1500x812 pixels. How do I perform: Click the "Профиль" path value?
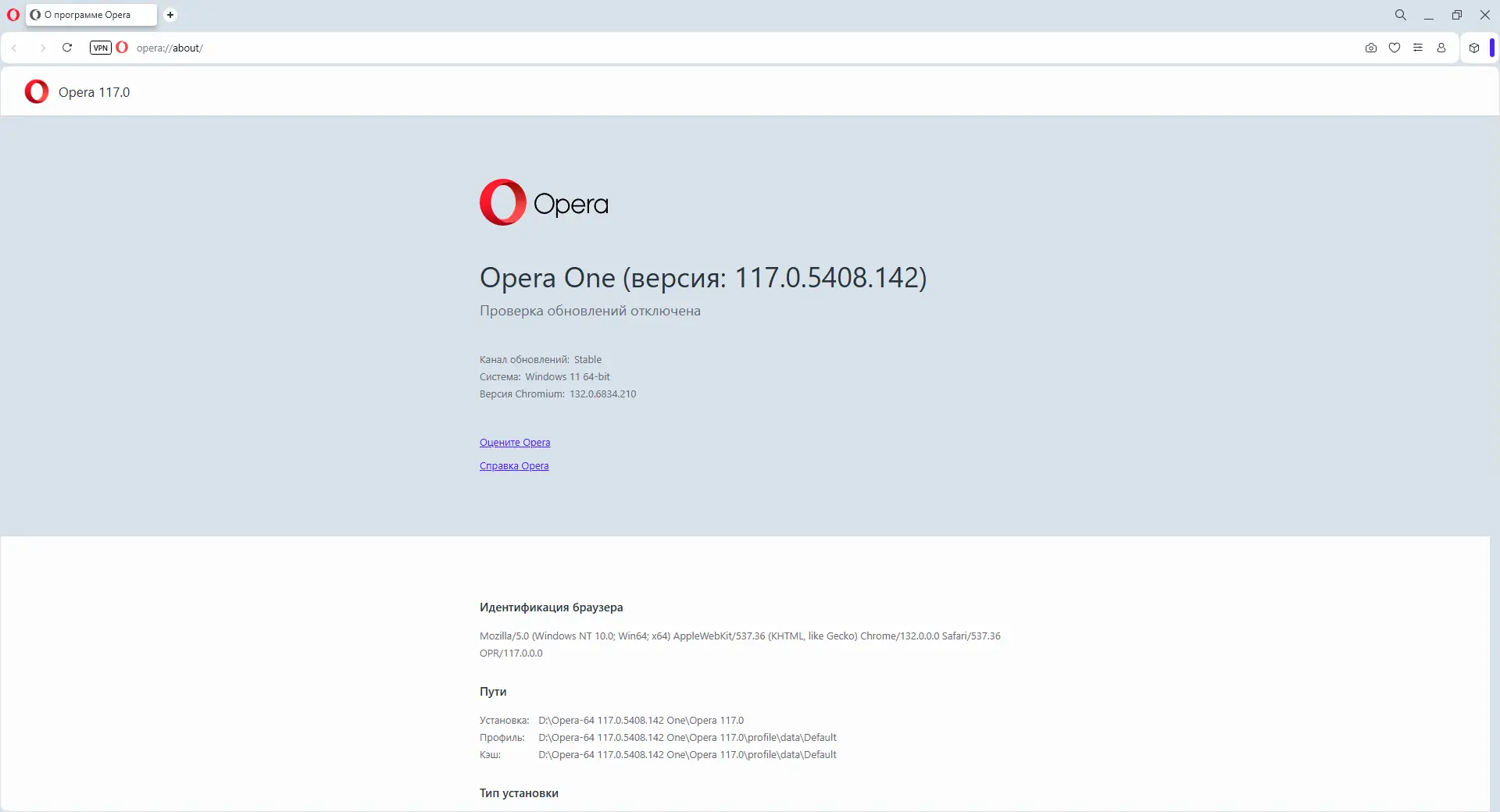687,738
